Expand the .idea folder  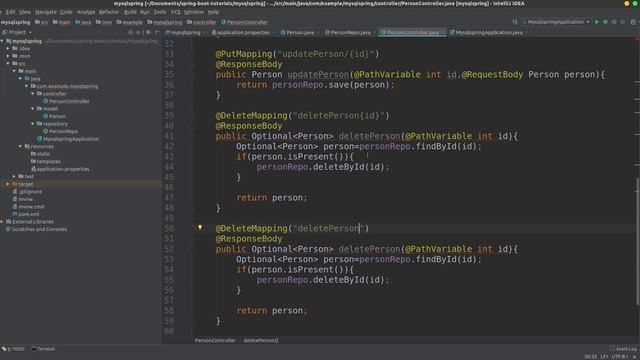click(8, 49)
